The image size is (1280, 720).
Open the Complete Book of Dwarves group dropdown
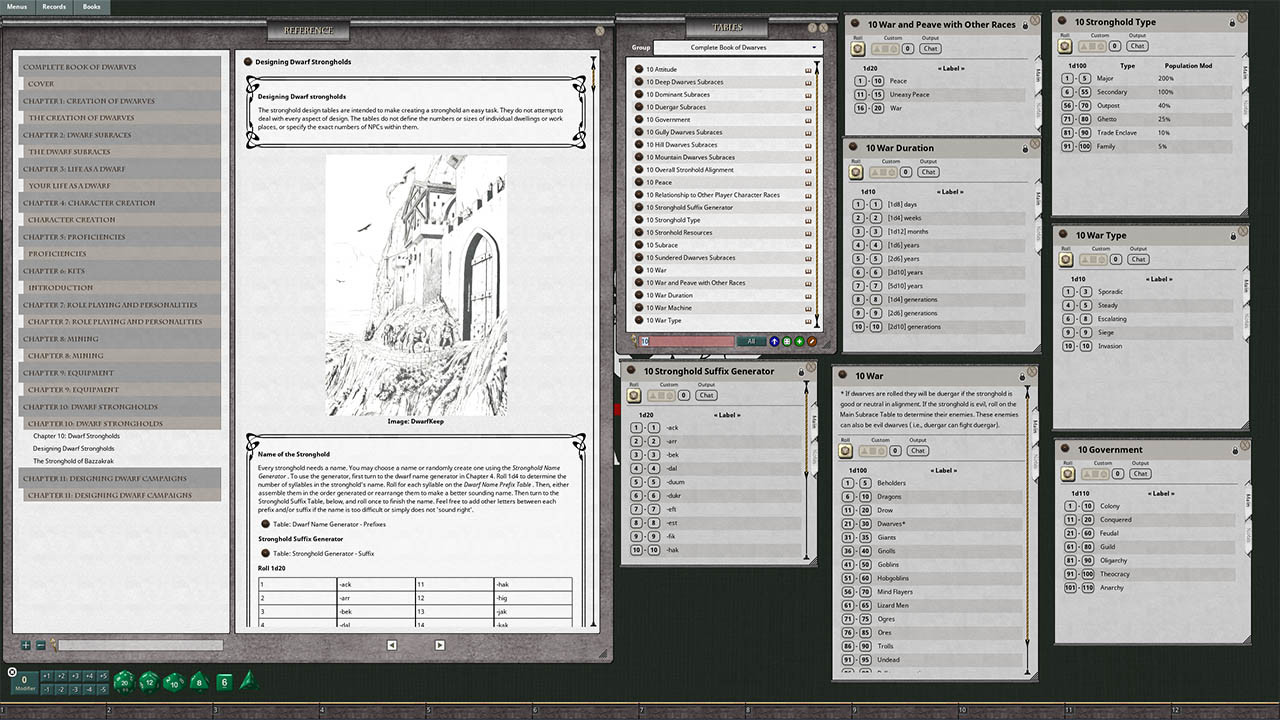coord(814,47)
